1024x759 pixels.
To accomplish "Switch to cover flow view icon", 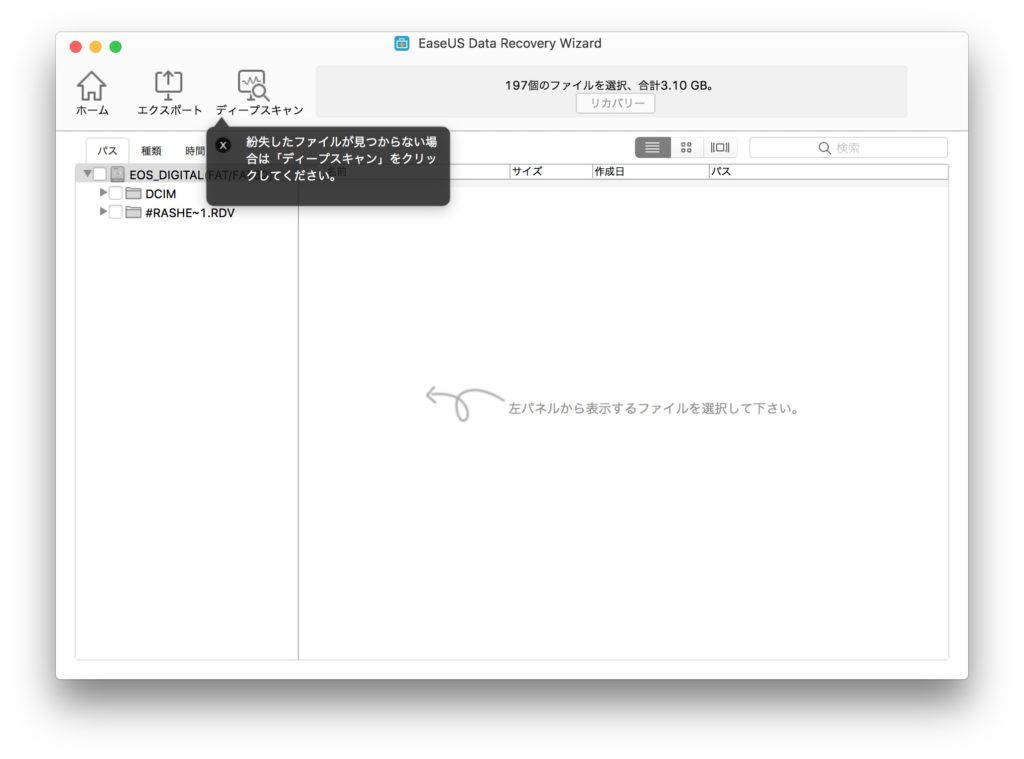I will [720, 148].
